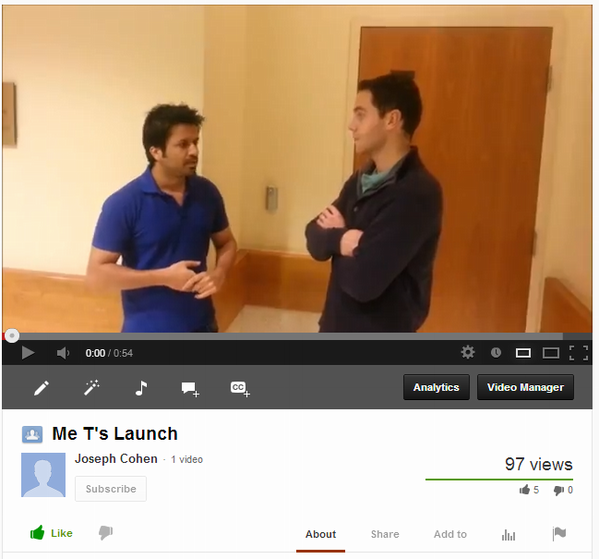The image size is (599, 559).
Task: Select the About tab
Action: point(321,534)
